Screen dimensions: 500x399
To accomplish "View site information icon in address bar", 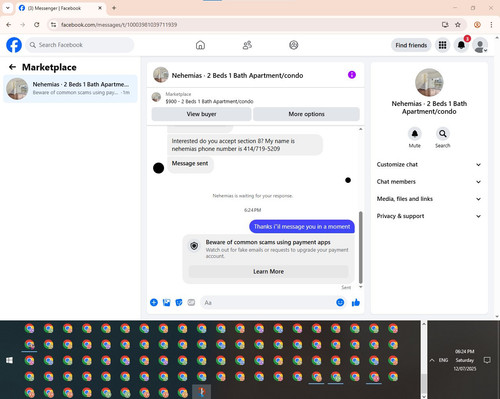I will [53, 25].
